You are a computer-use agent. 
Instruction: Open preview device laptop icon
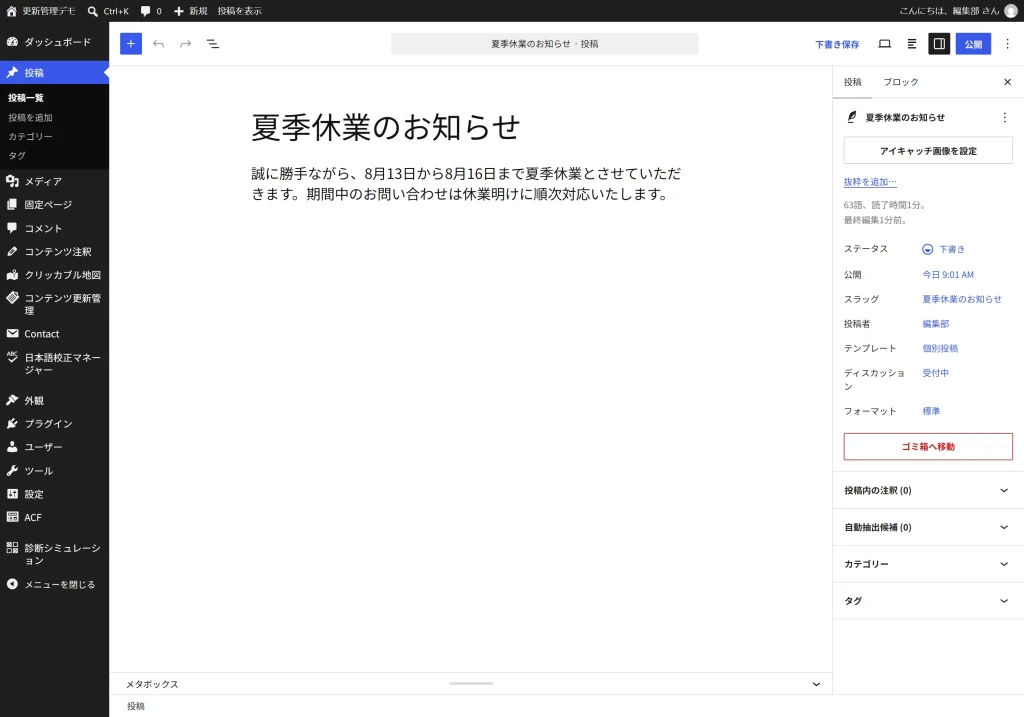(884, 44)
